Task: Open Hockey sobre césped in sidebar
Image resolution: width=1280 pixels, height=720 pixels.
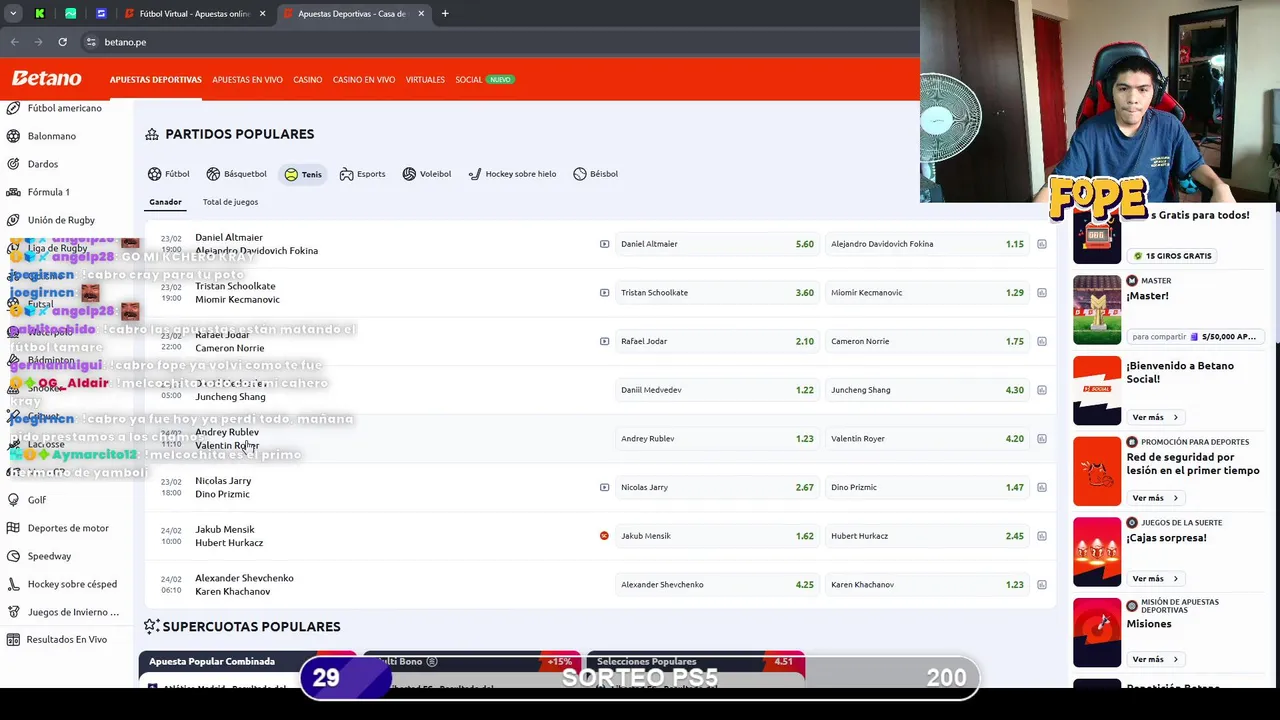Action: [x=72, y=584]
